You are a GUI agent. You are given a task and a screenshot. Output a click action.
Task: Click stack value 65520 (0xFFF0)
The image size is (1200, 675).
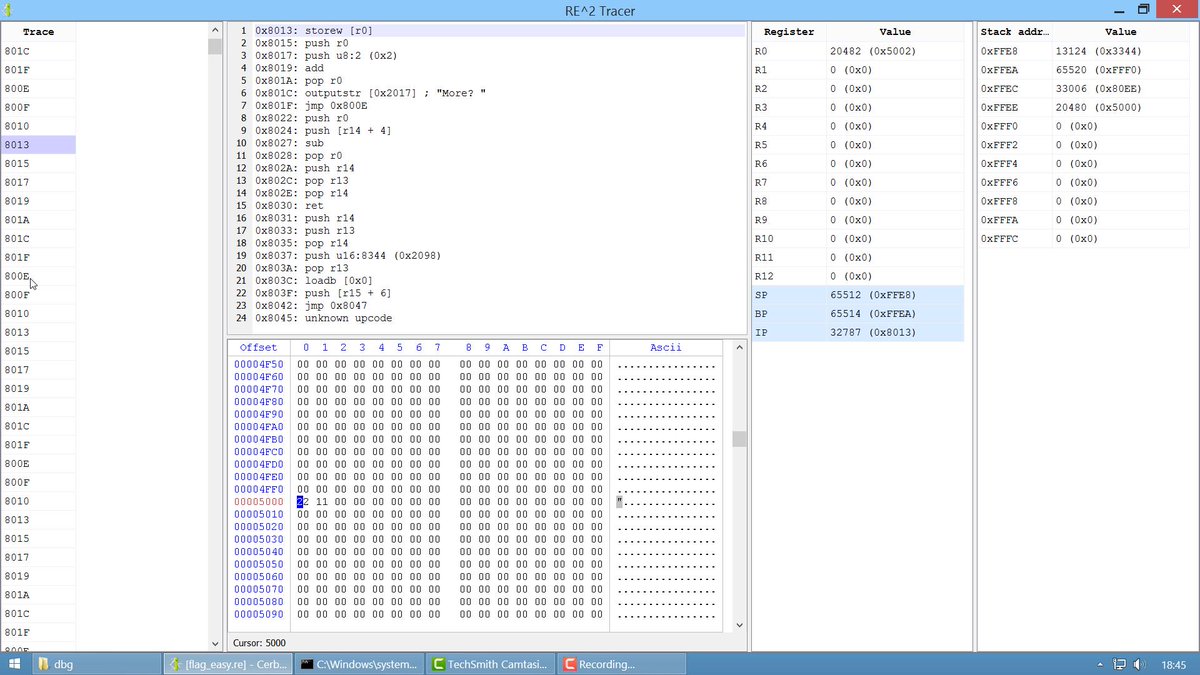coord(1098,70)
